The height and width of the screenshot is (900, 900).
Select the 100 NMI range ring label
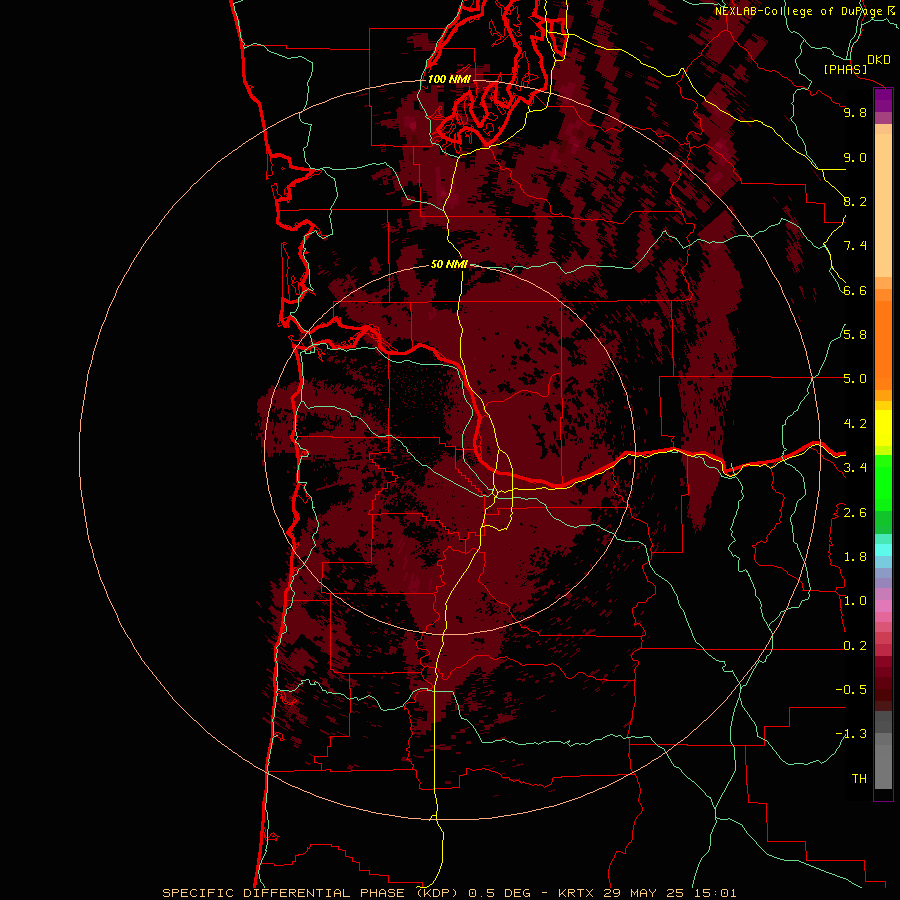click(x=449, y=79)
